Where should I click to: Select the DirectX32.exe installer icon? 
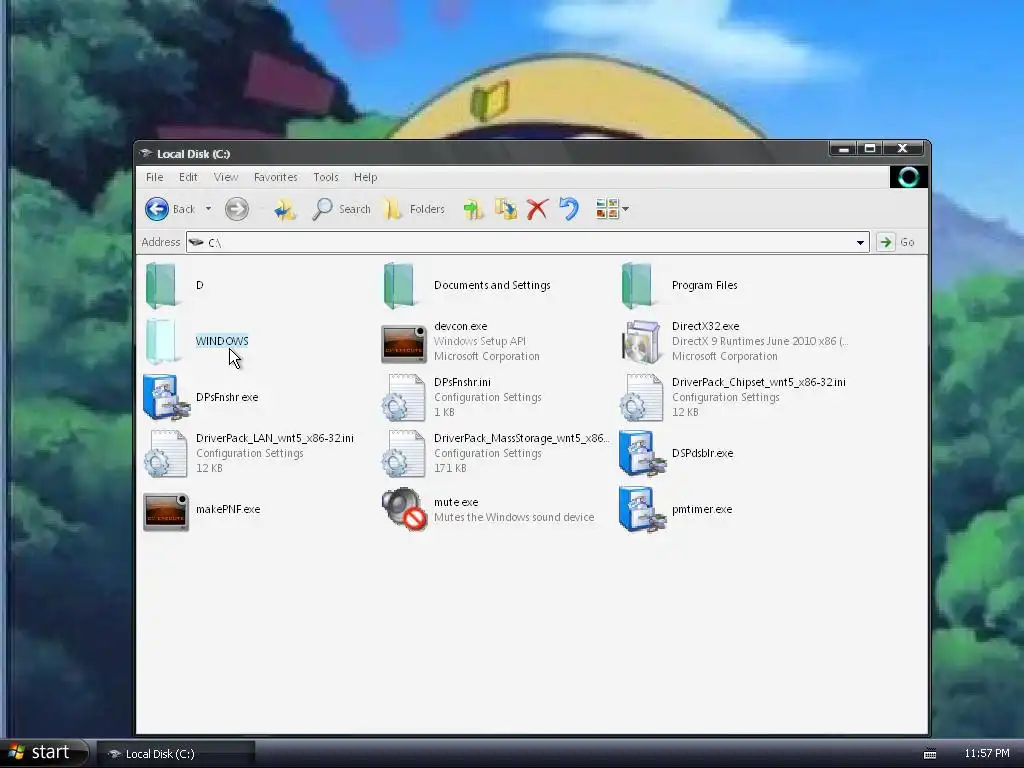[641, 342]
